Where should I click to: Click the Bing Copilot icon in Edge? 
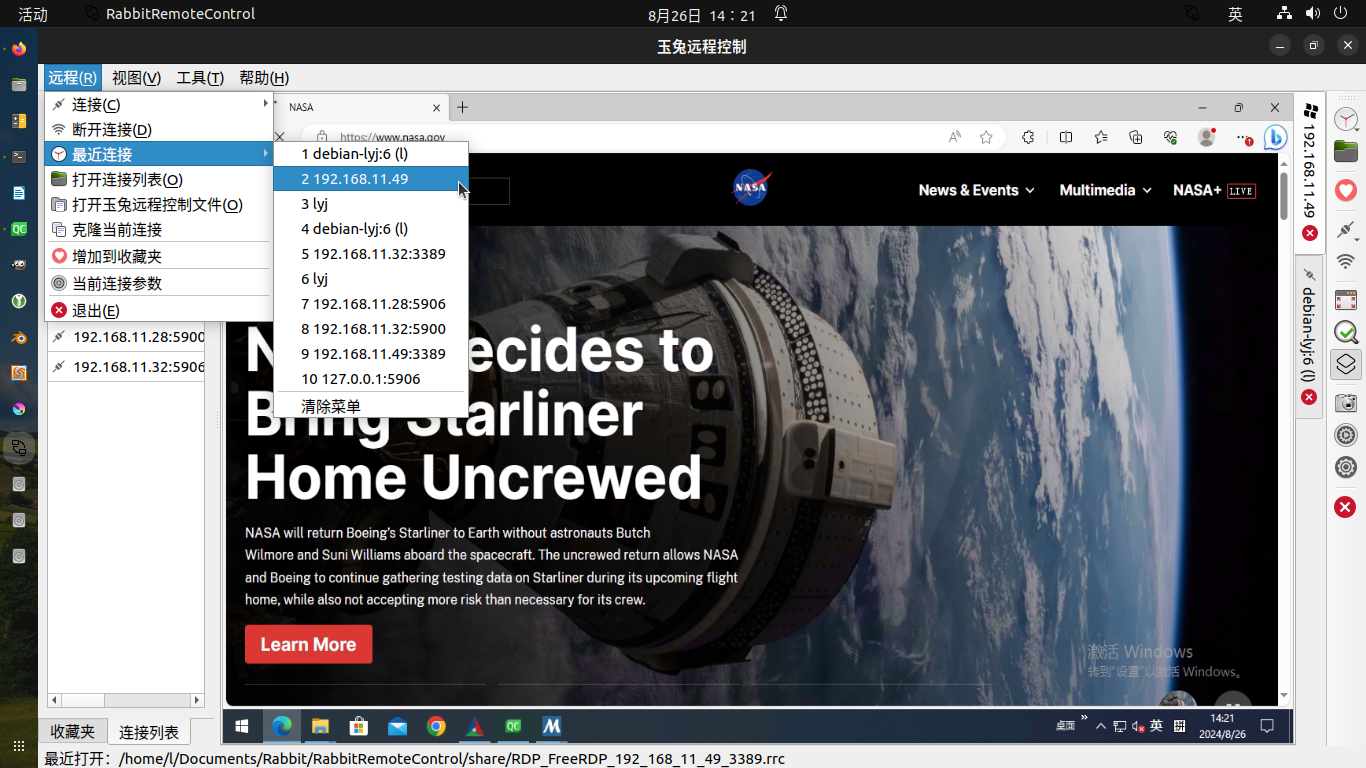(x=1274, y=137)
